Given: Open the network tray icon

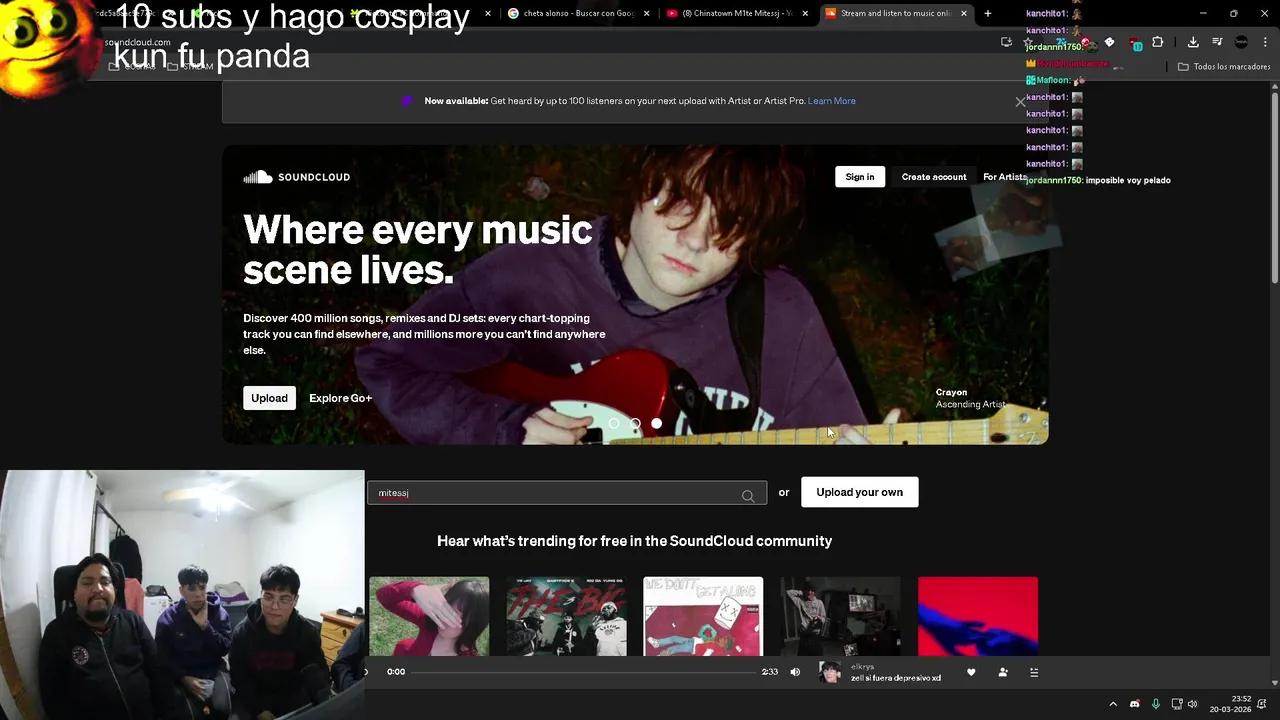Looking at the screenshot, I should (1177, 704).
